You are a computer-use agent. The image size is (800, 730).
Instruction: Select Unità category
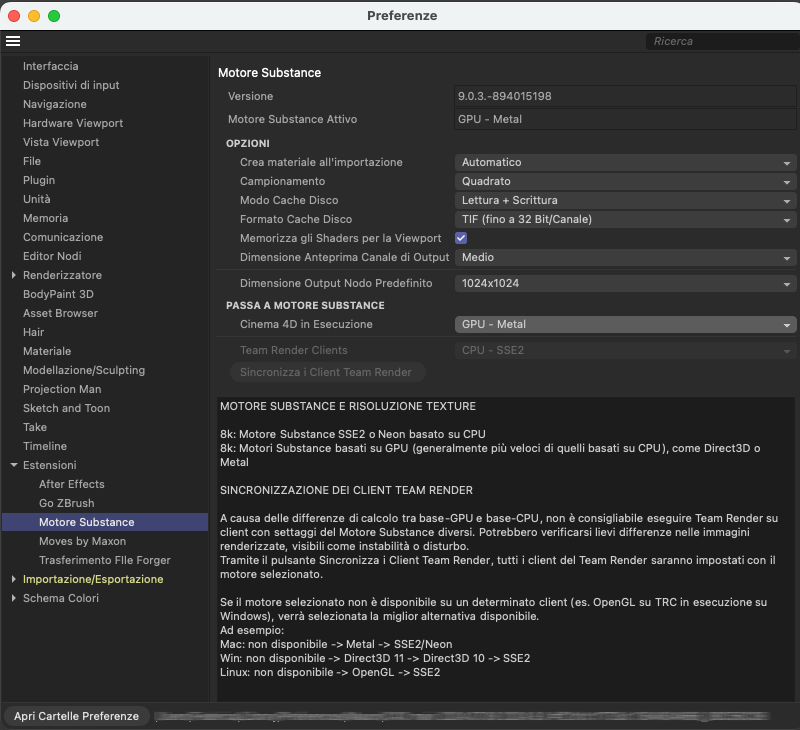[37, 199]
